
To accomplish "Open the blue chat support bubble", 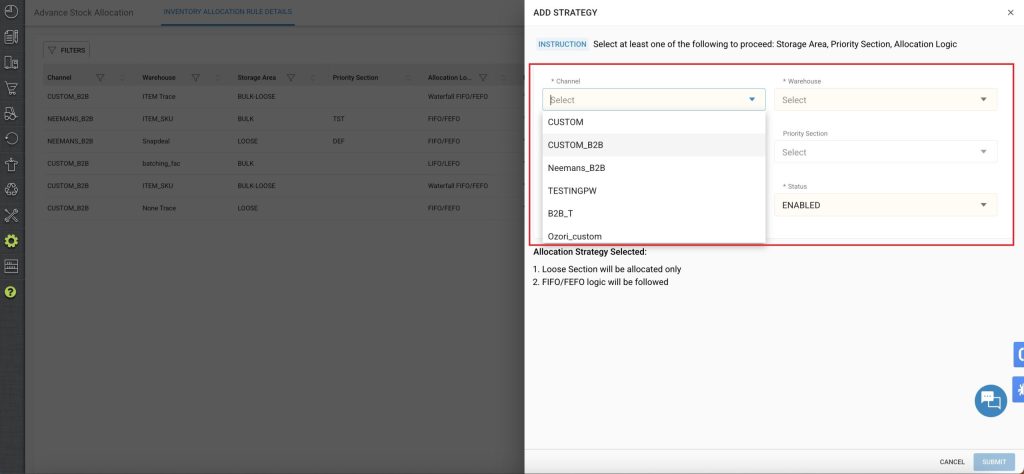I will click(990, 400).
